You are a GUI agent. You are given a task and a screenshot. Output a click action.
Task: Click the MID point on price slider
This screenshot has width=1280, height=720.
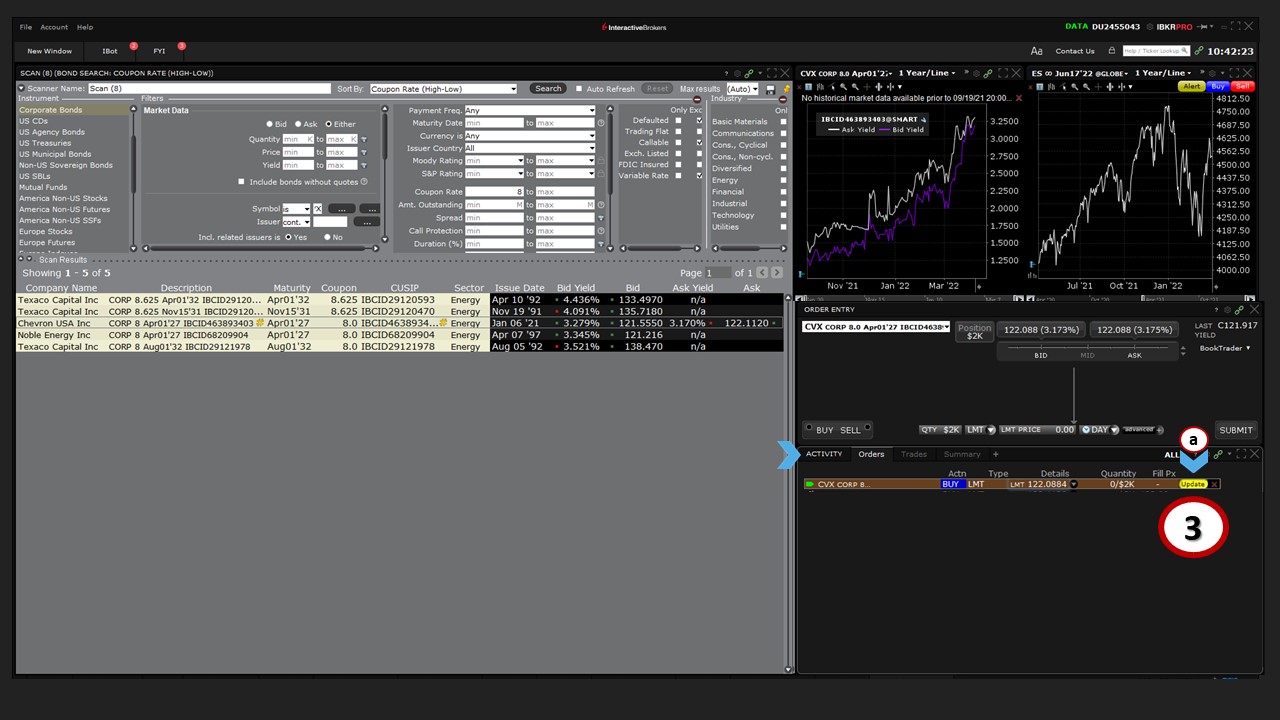[x=1087, y=355]
